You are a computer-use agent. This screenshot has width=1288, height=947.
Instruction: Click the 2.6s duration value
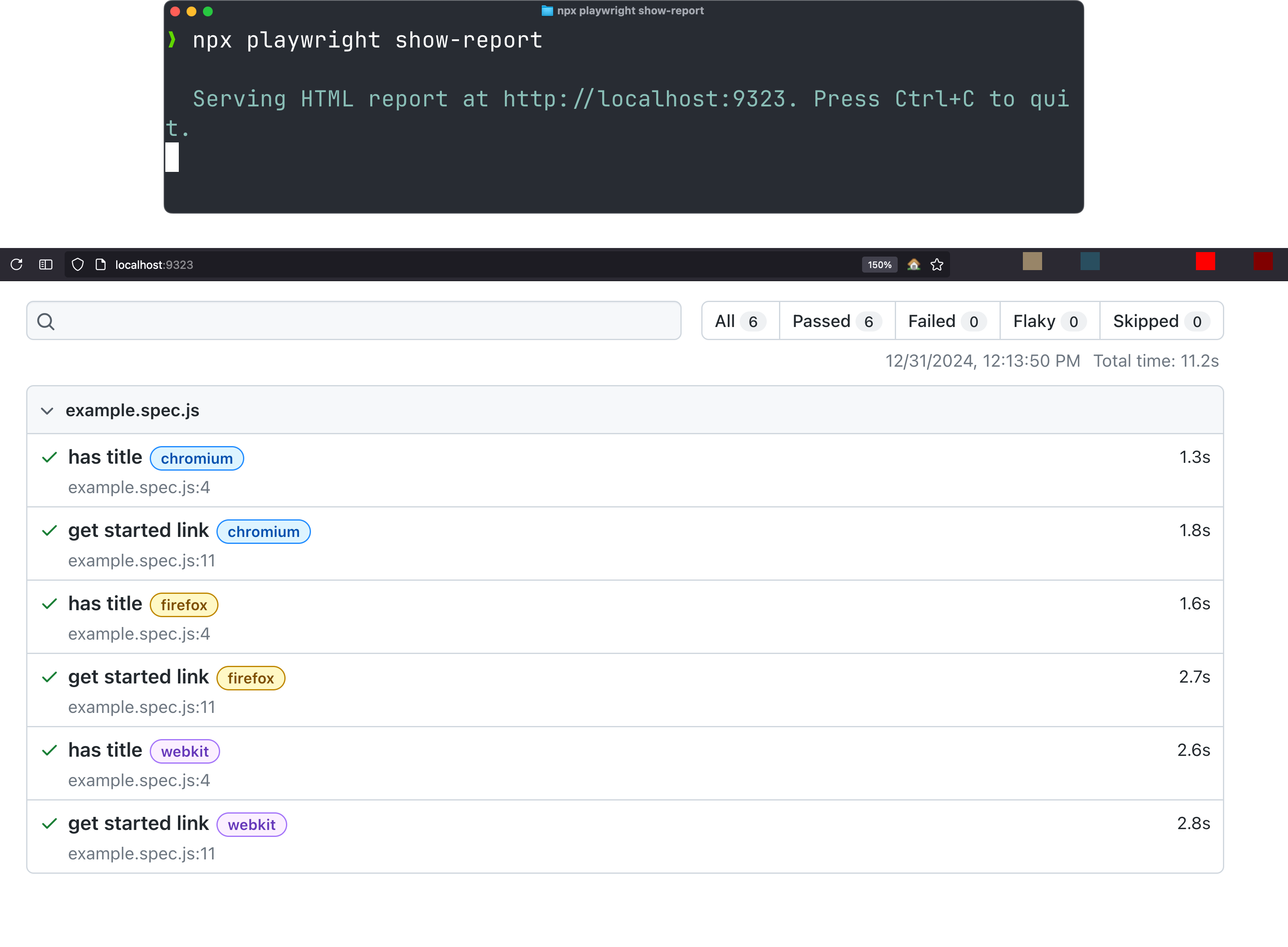pos(1193,750)
